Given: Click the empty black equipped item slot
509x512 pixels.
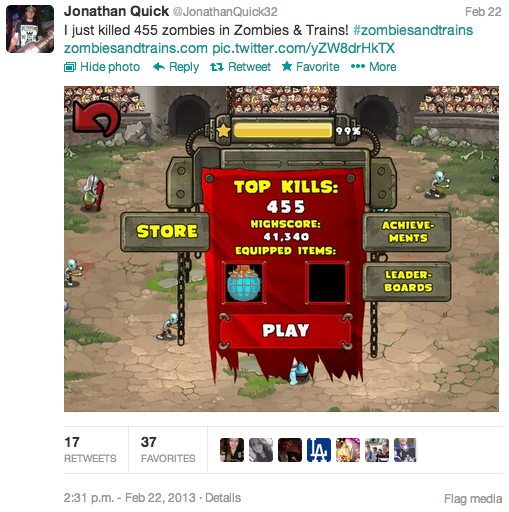Looking at the screenshot, I should 327,283.
